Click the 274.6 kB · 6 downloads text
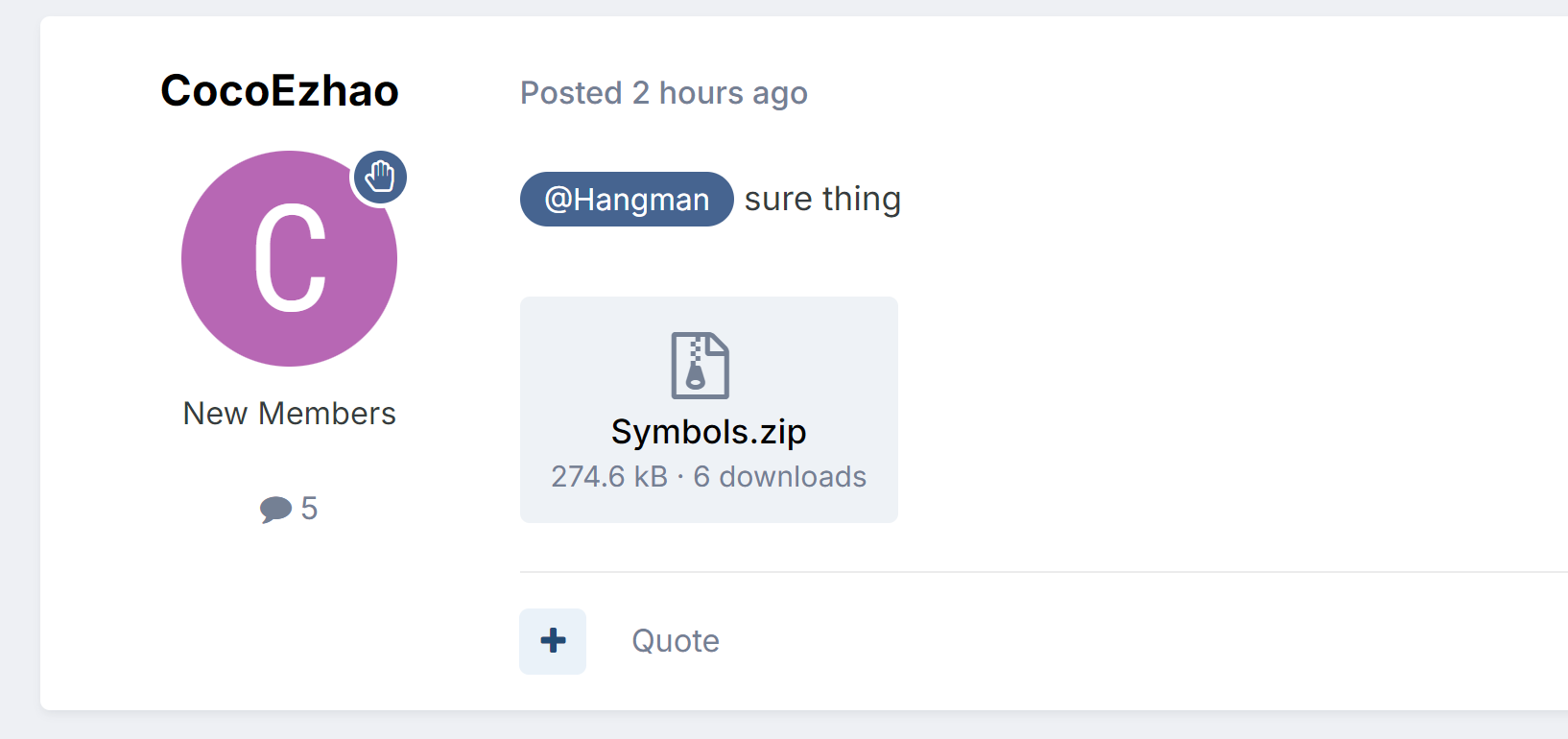The height and width of the screenshot is (739, 1568). pyautogui.click(x=709, y=477)
